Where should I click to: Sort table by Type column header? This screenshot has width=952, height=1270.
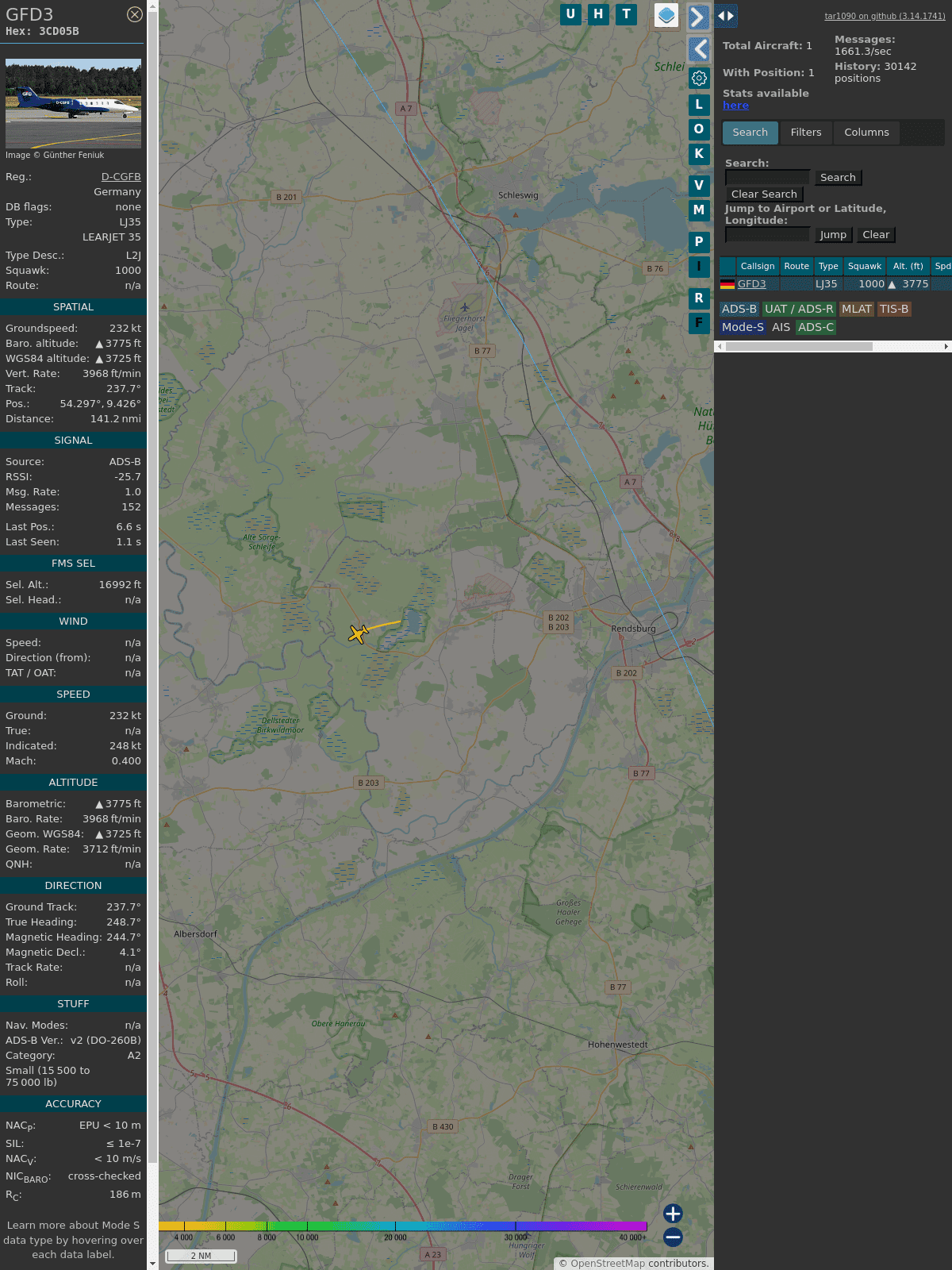[x=828, y=267]
